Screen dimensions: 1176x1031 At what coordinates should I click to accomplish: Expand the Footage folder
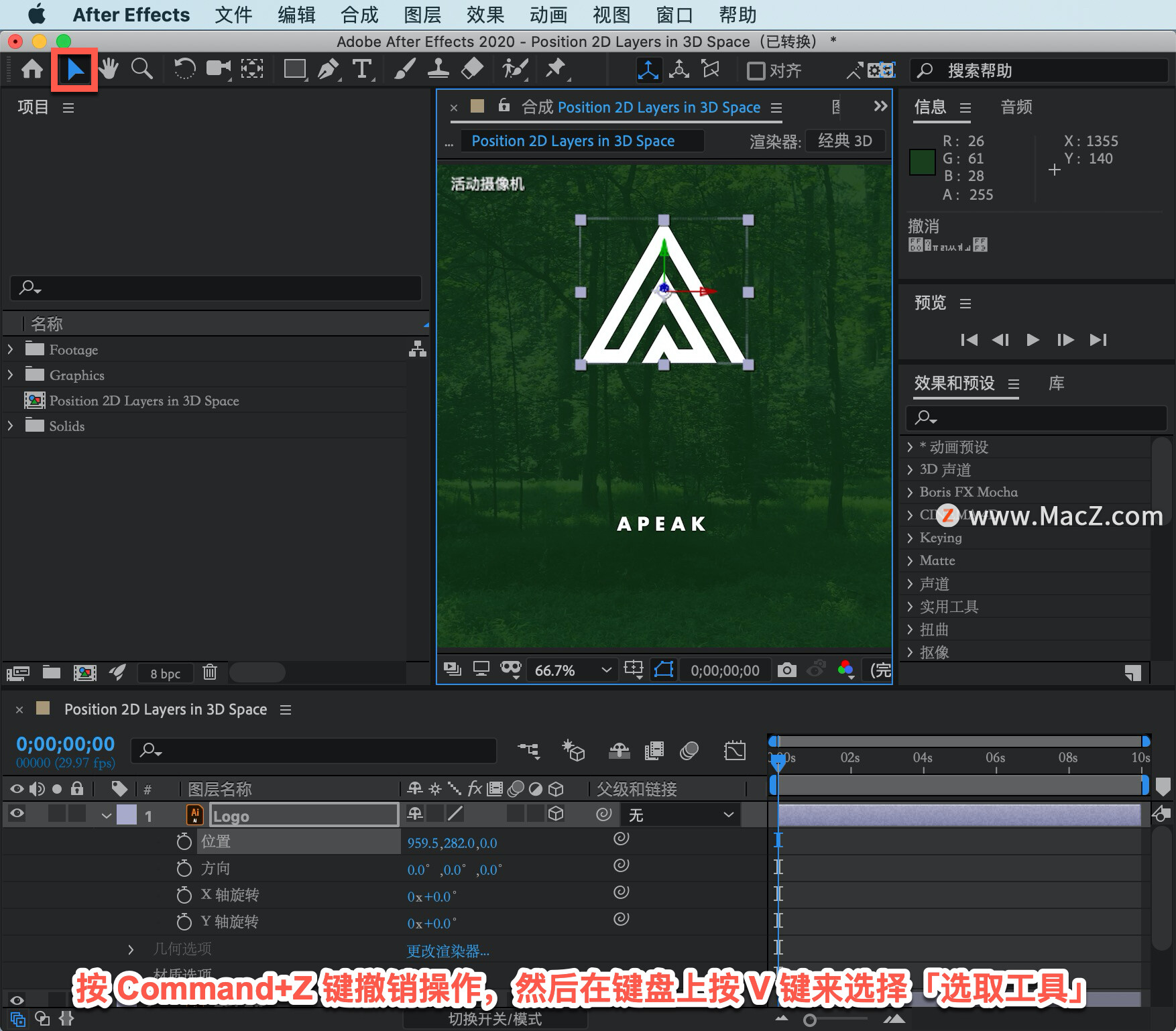(x=11, y=349)
